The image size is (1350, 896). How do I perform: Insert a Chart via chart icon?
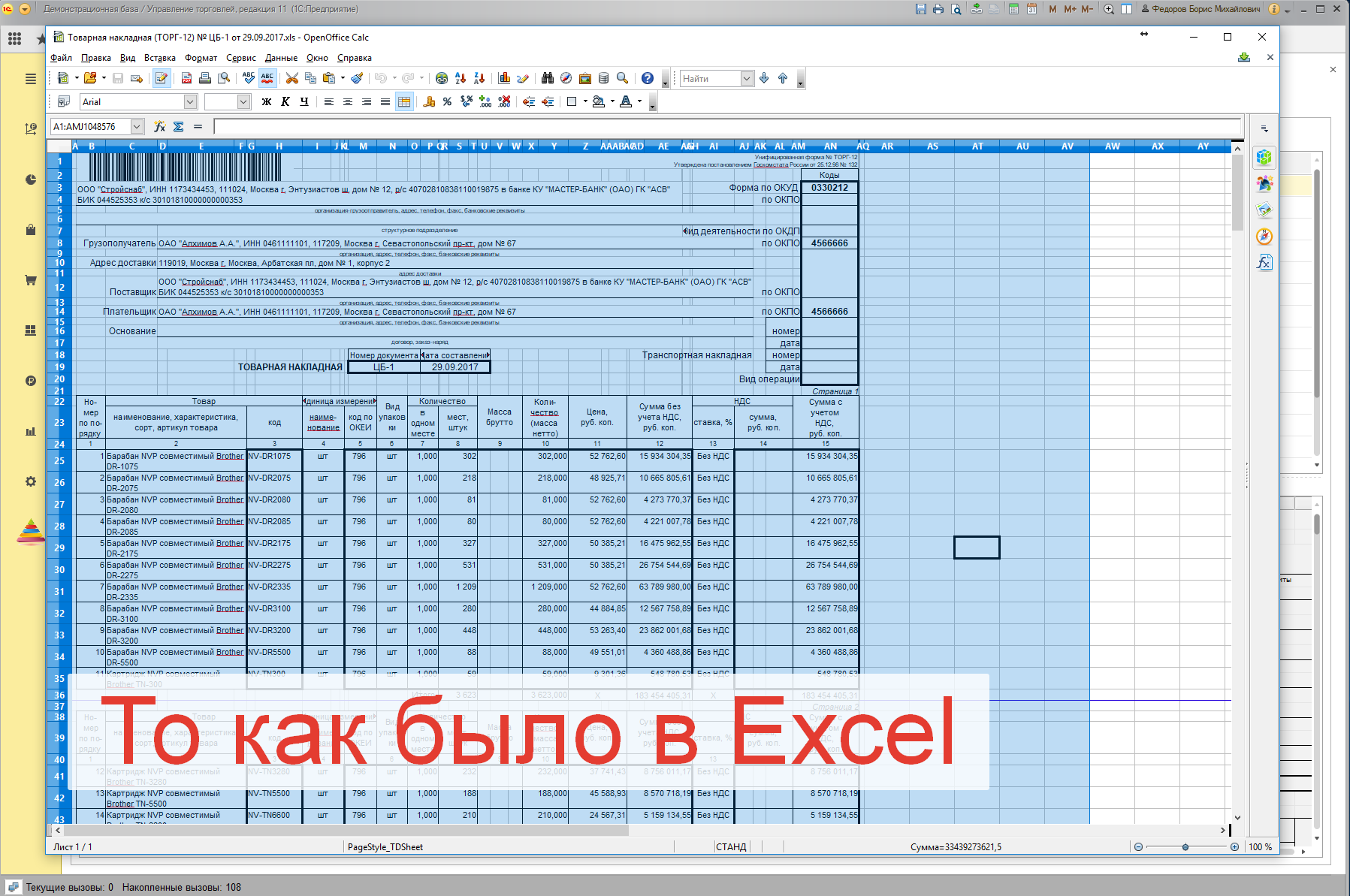504,78
